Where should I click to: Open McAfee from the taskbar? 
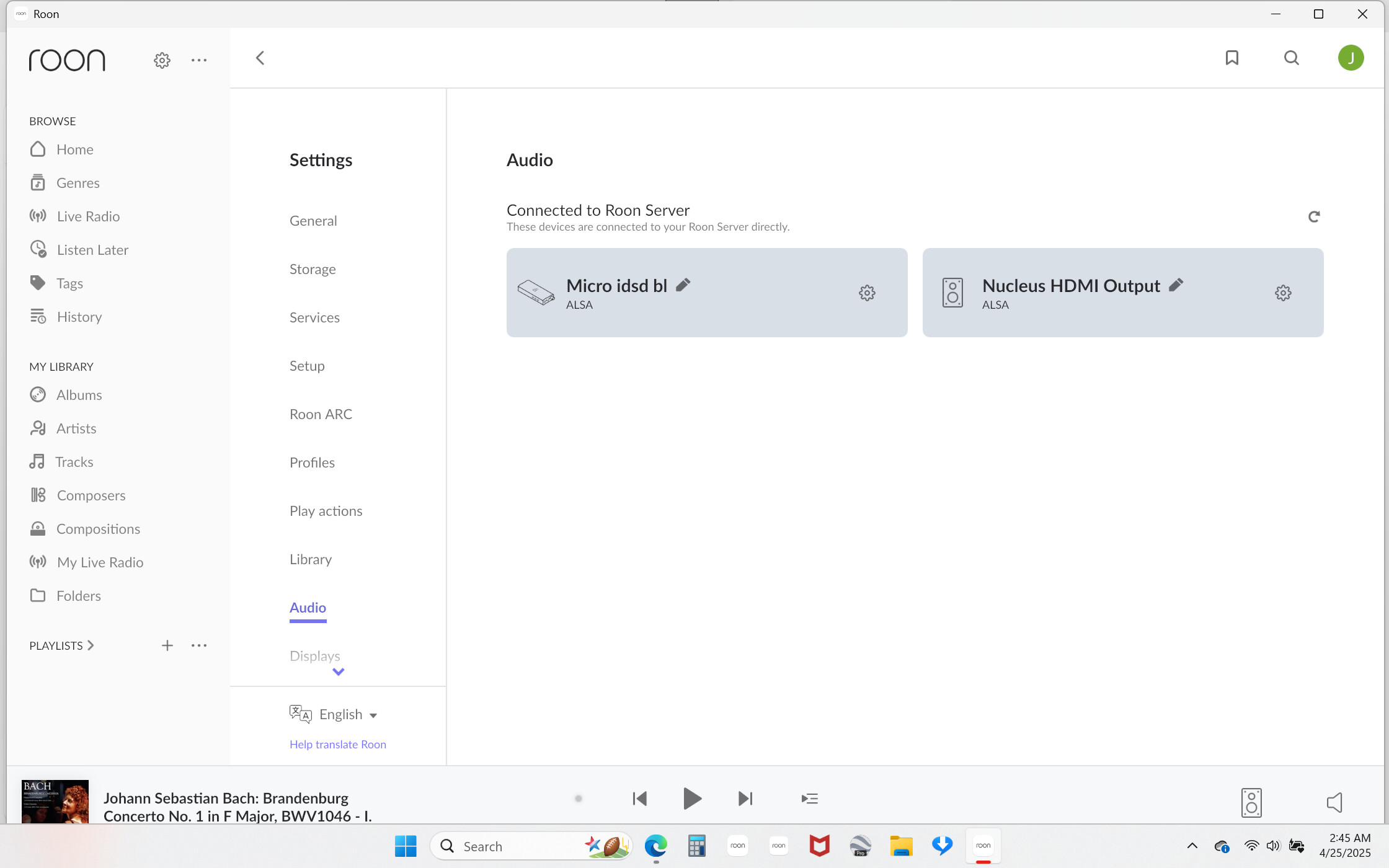tap(819, 846)
